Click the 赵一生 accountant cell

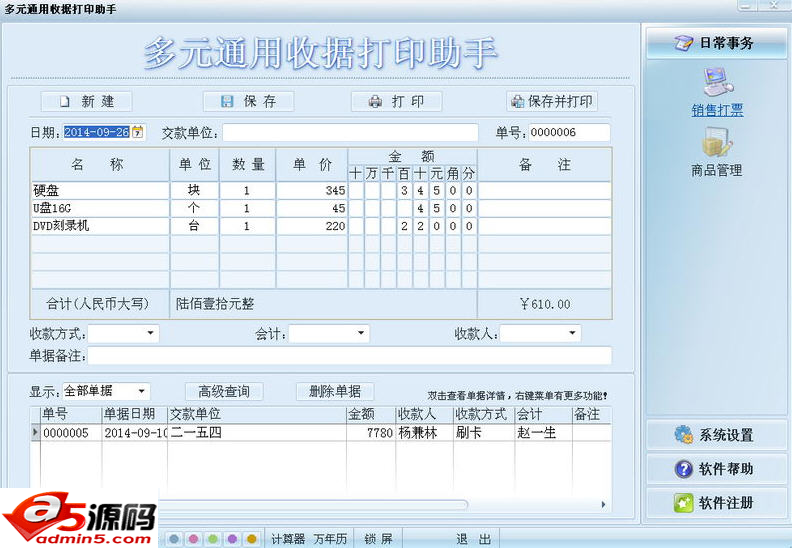pyautogui.click(x=543, y=433)
